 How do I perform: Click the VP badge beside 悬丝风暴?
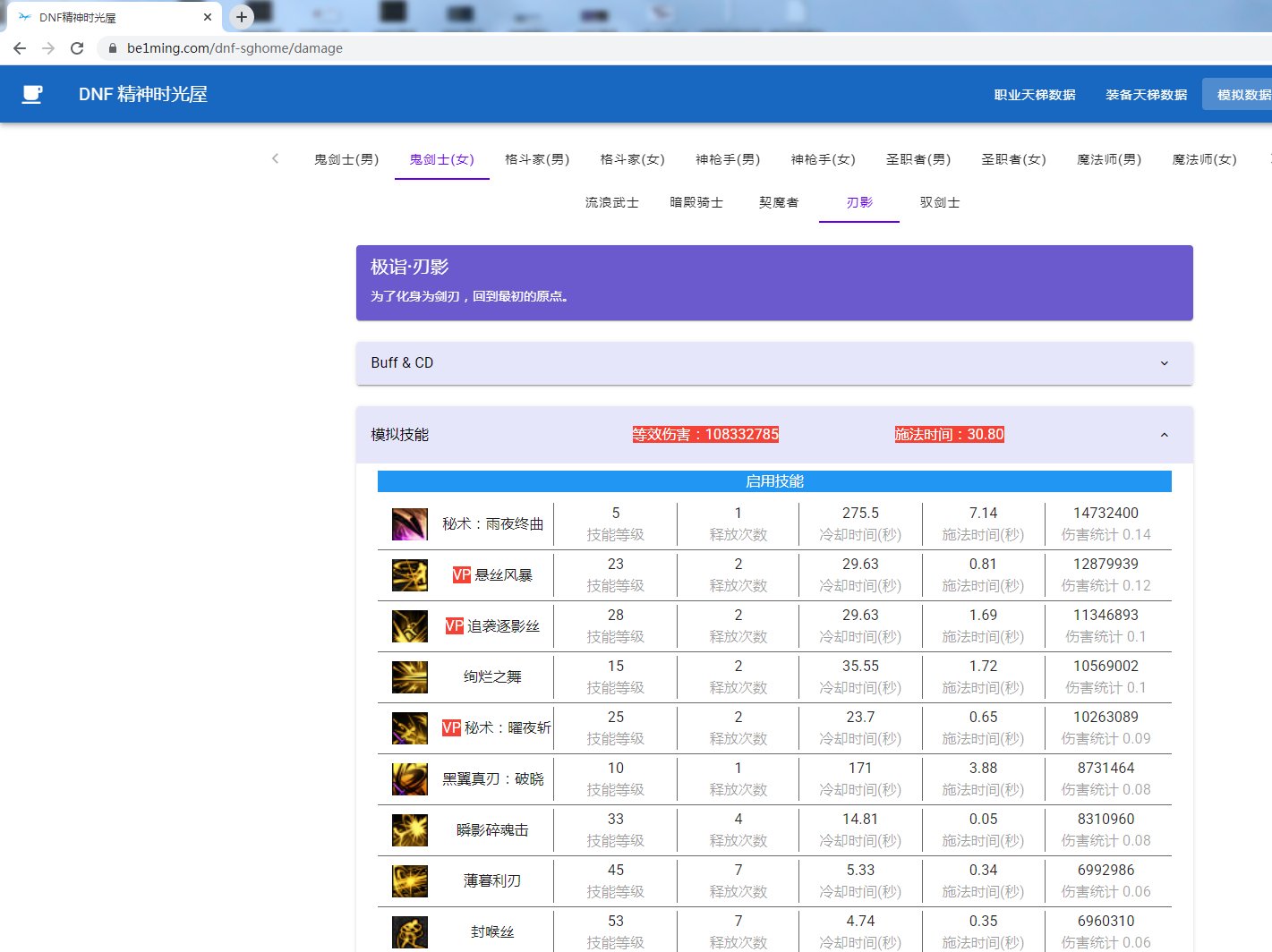[460, 575]
